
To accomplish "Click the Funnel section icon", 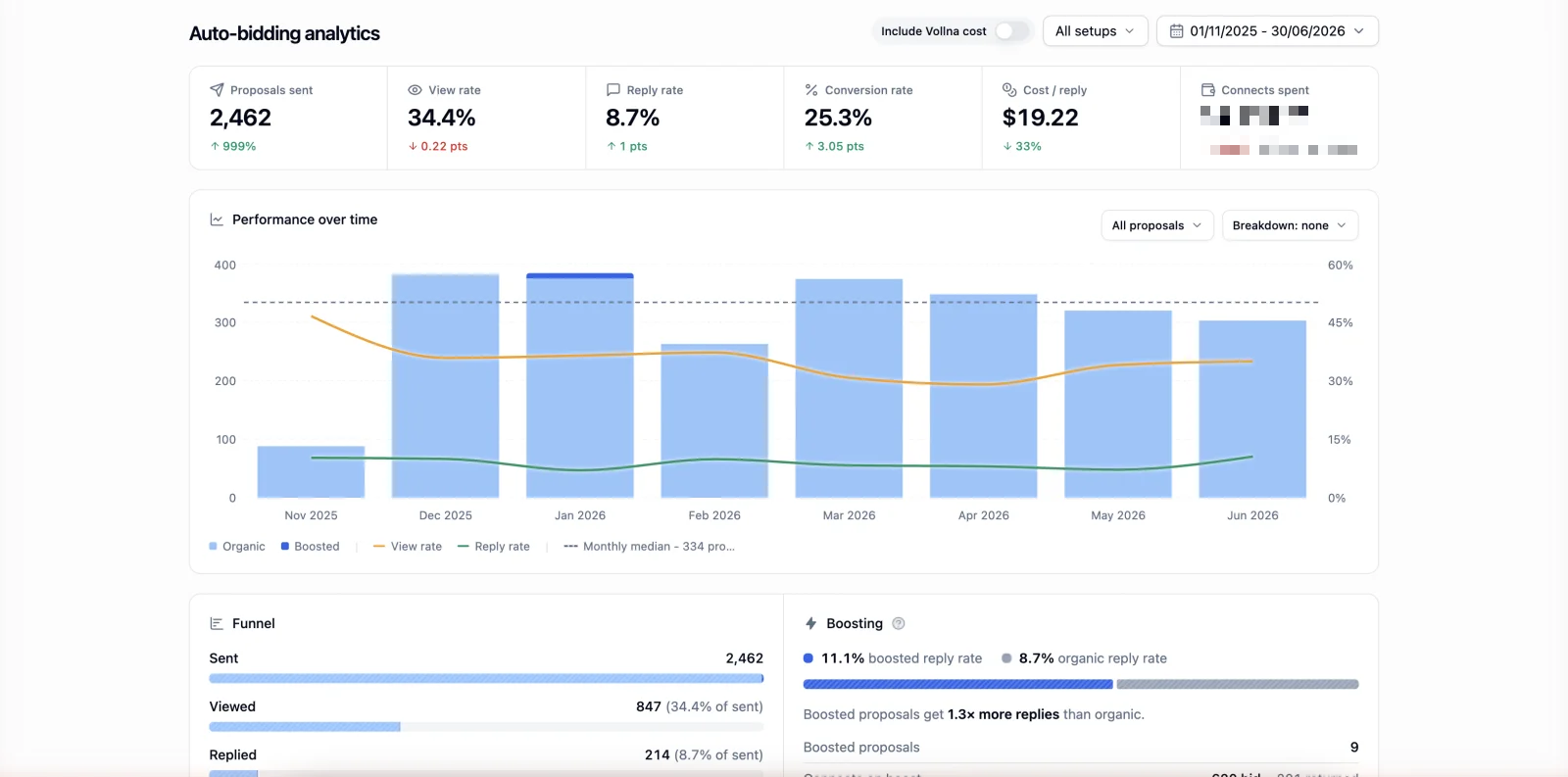I will pos(217,623).
